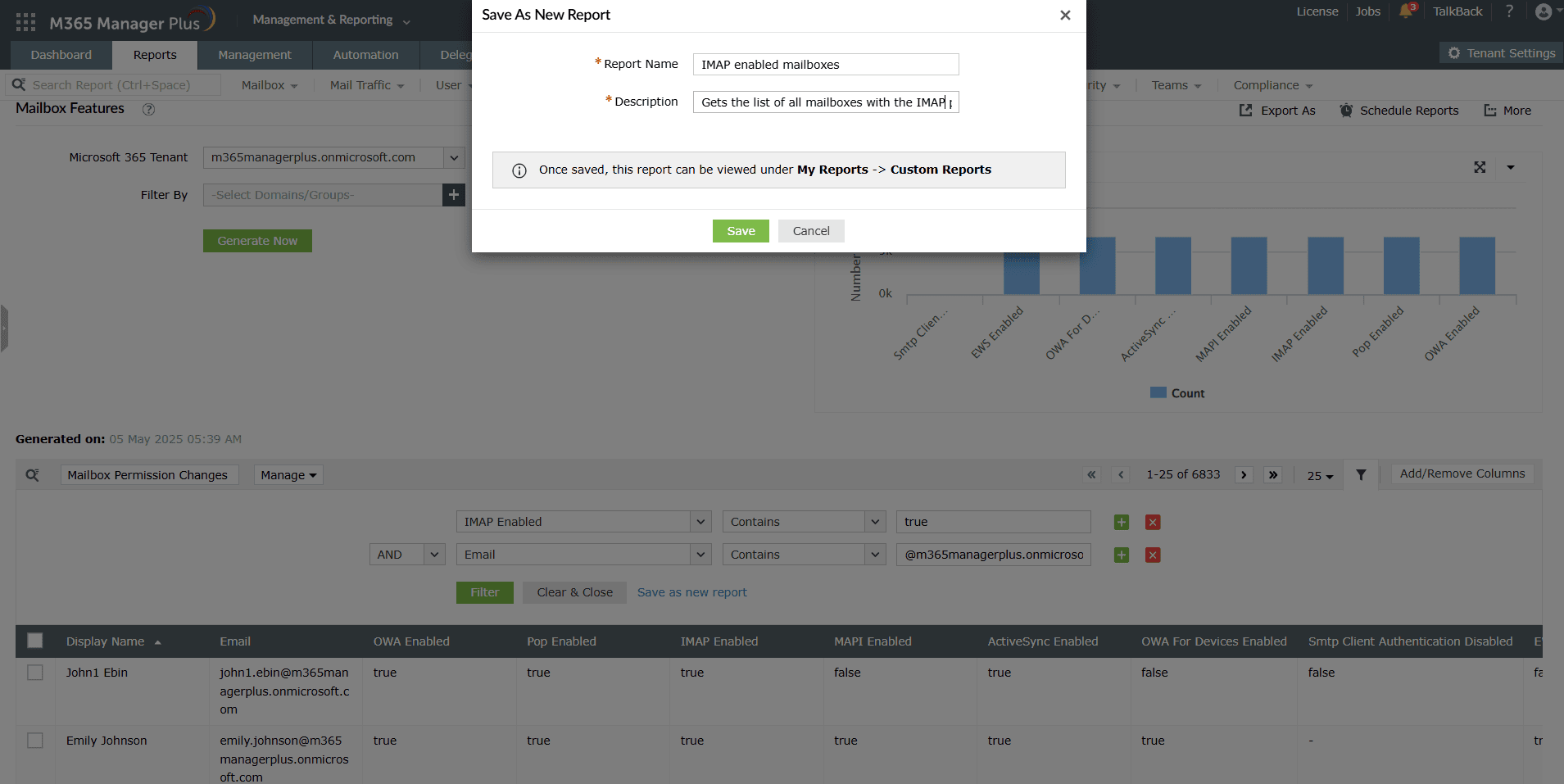Viewport: 1564px width, 784px height.
Task: Open the Management & Reporting menu
Action: [x=324, y=18]
